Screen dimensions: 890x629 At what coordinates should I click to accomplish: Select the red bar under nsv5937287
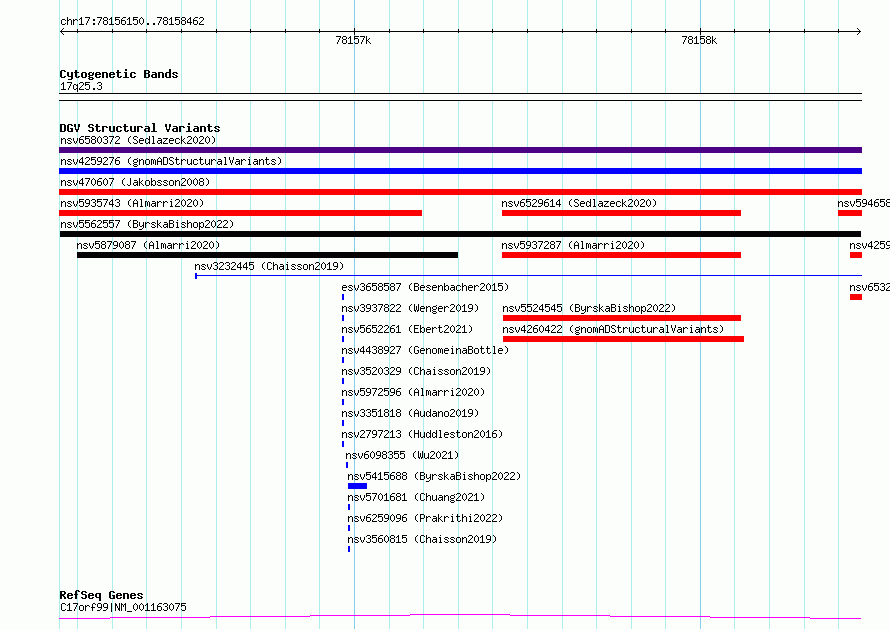(622, 255)
